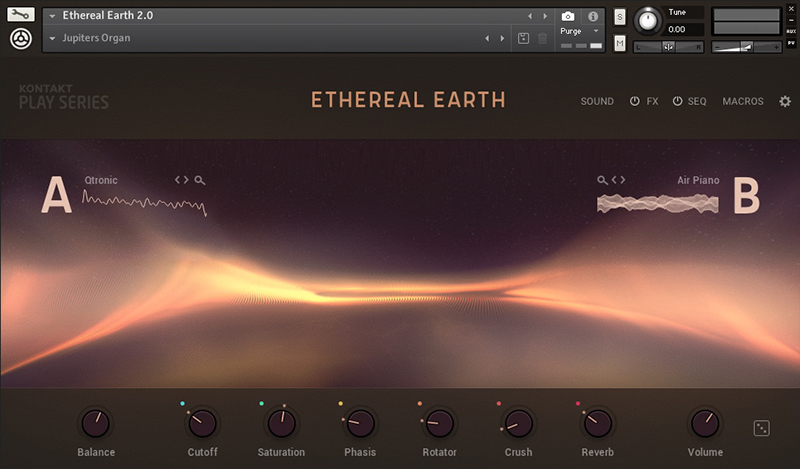Open the FX tab
The image size is (800, 469).
652,101
